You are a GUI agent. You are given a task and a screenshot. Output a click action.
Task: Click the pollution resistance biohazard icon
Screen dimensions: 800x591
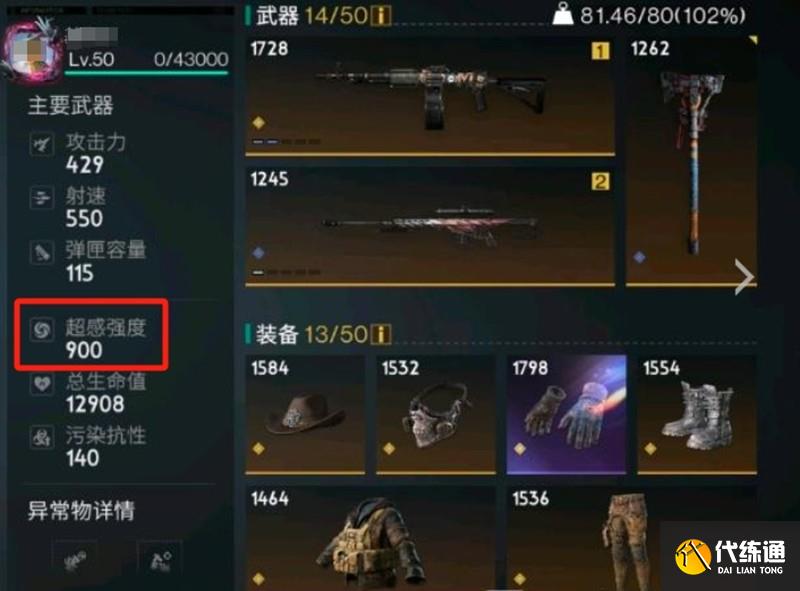point(42,437)
